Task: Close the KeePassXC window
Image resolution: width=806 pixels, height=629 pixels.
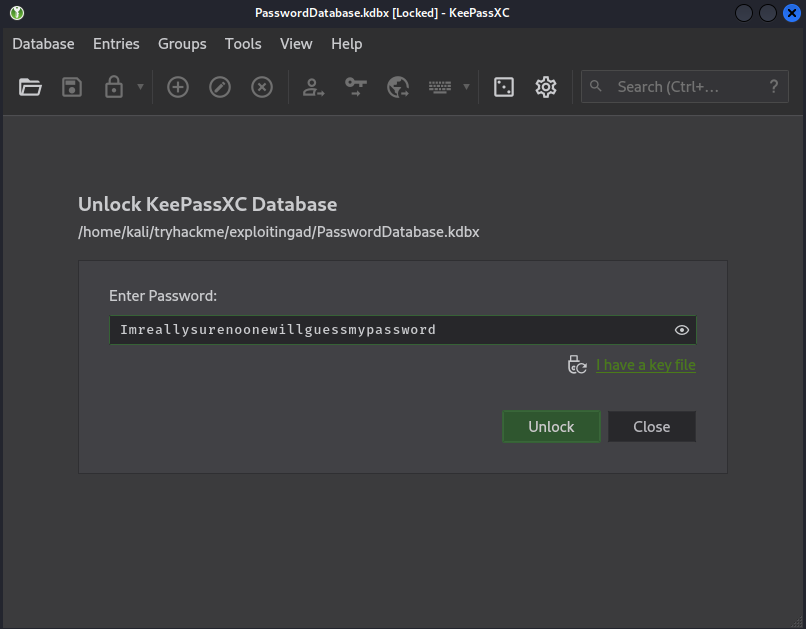Action: tap(792, 13)
